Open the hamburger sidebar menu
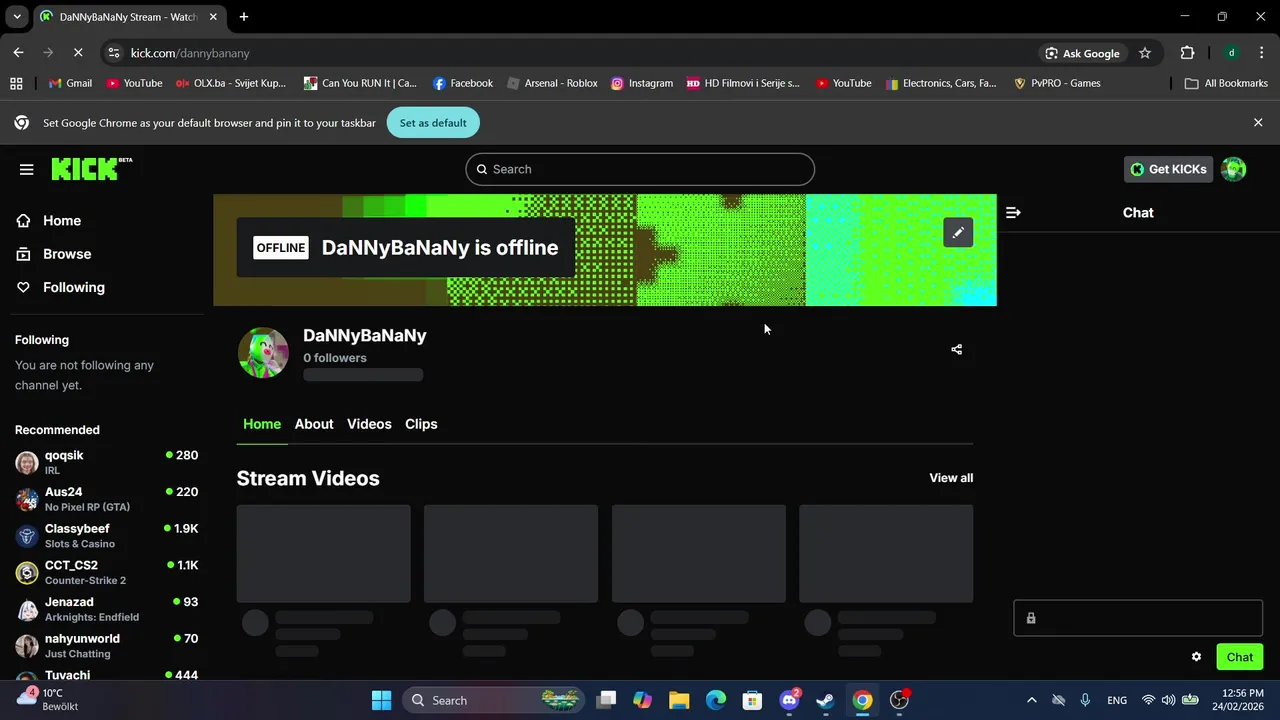The image size is (1280, 720). point(27,169)
